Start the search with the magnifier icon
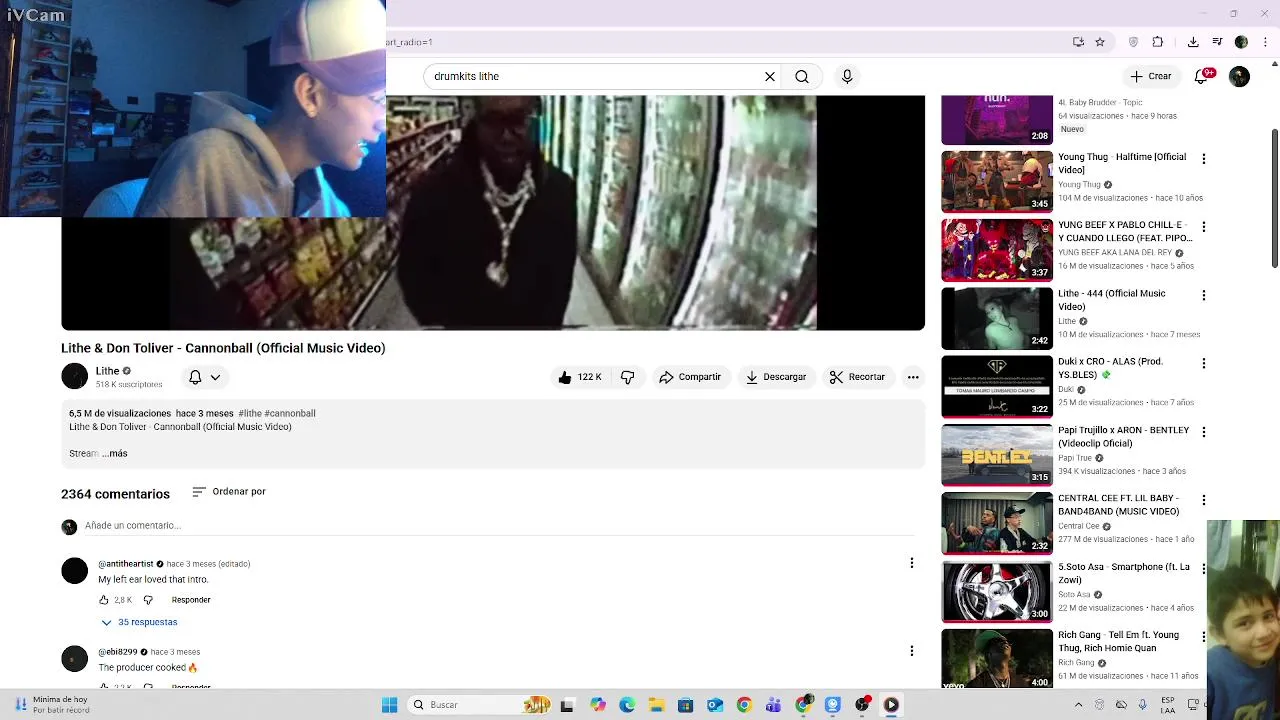The height and width of the screenshot is (720, 1280). click(802, 76)
